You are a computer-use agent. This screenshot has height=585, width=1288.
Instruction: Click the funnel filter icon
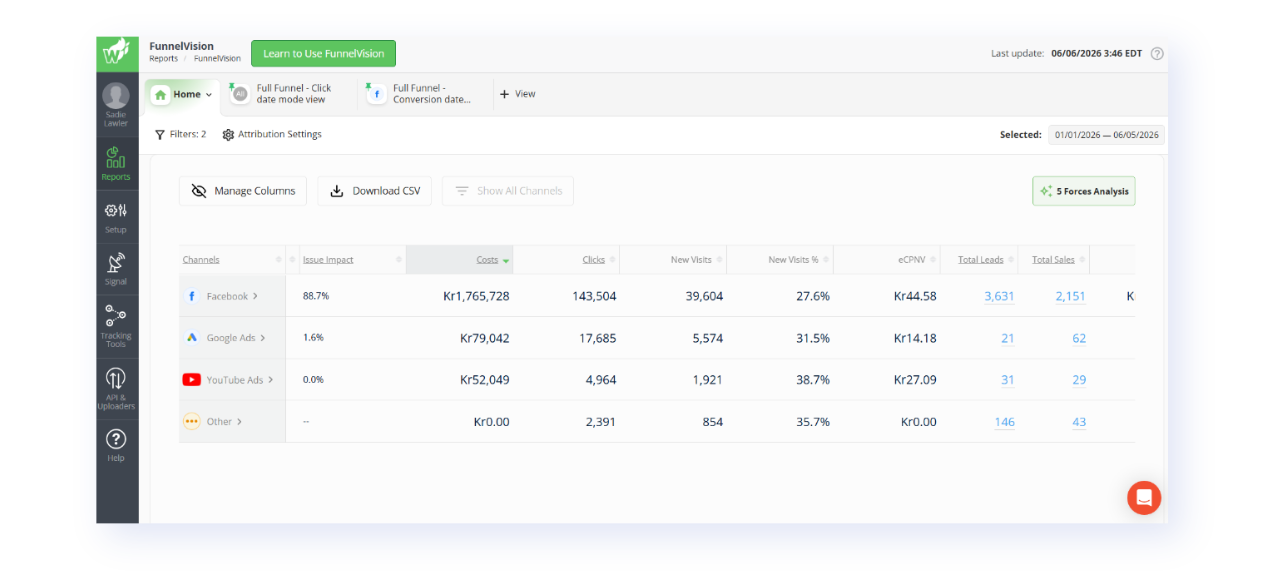pos(160,135)
